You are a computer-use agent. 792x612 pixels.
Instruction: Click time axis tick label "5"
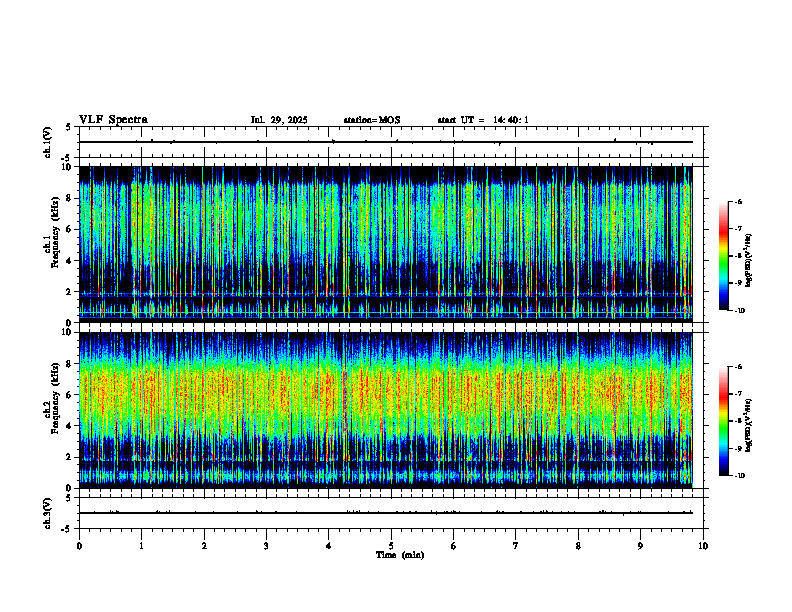[x=391, y=546]
